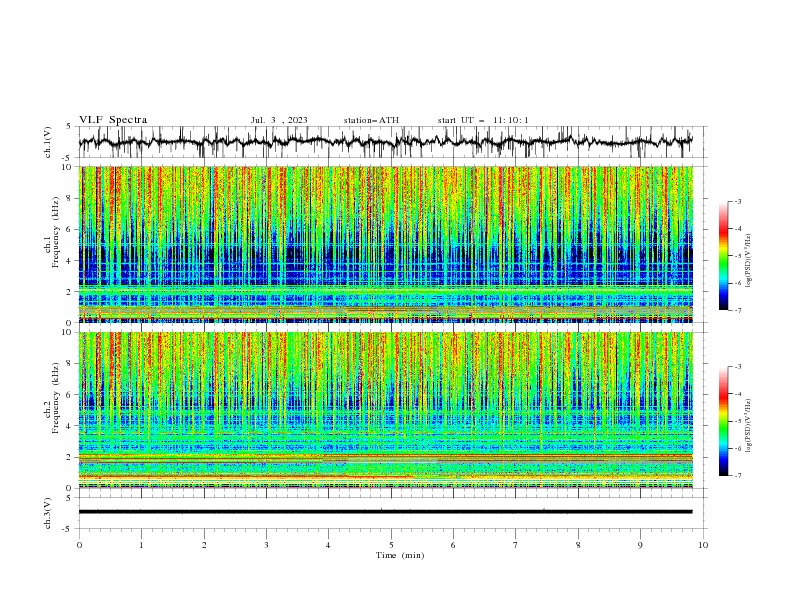Click the "station=ATH" label

371,120
